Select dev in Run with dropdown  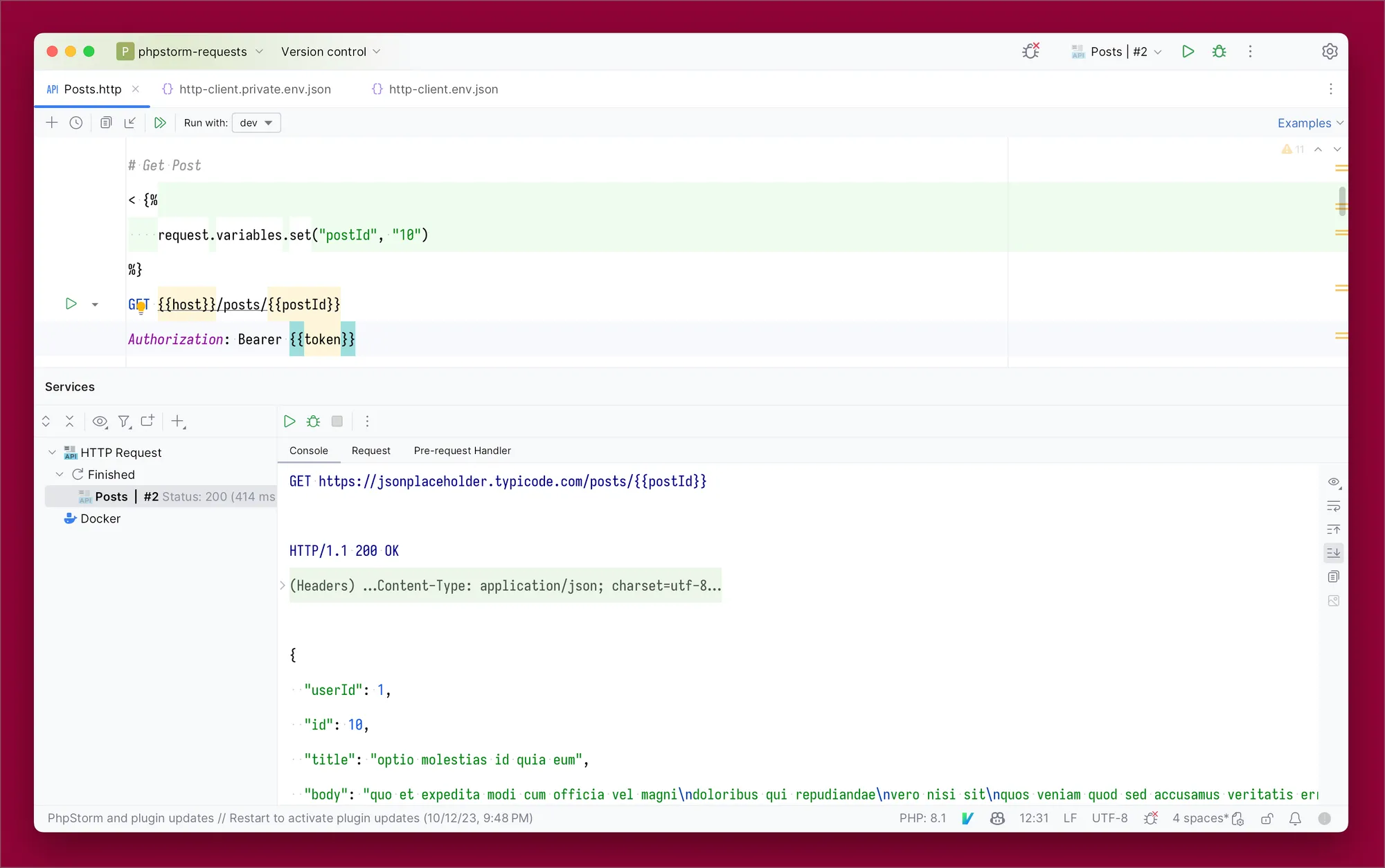click(x=256, y=123)
